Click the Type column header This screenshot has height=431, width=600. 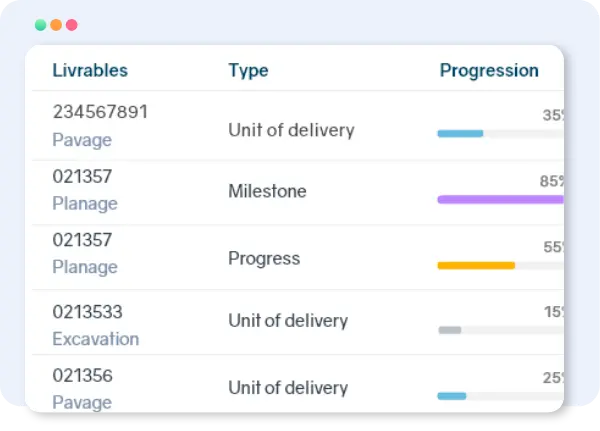pyautogui.click(x=248, y=70)
